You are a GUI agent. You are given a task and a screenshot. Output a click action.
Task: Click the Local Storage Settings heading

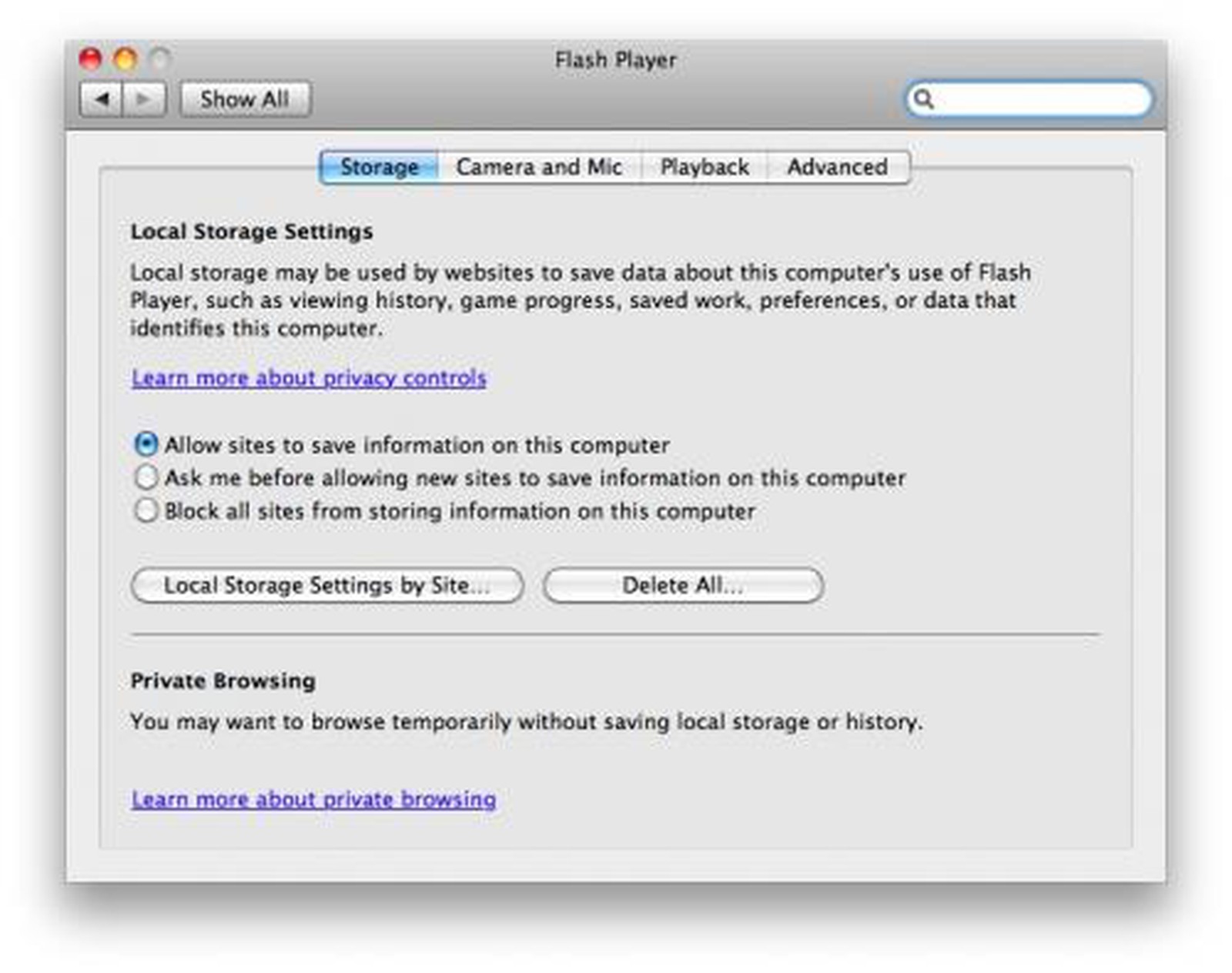pyautogui.click(x=252, y=231)
